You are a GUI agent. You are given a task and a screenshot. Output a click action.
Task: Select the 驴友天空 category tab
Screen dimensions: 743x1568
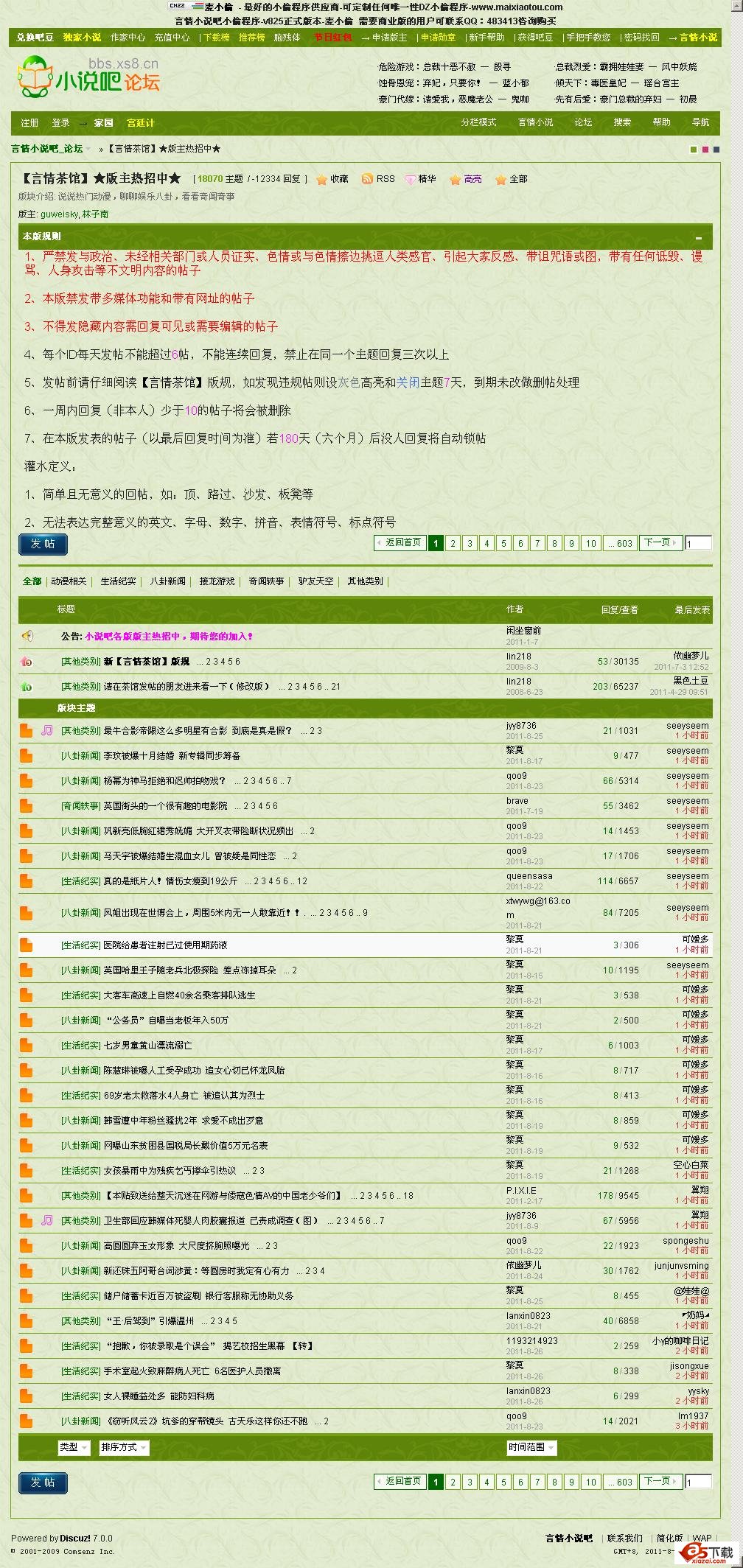pyautogui.click(x=315, y=581)
